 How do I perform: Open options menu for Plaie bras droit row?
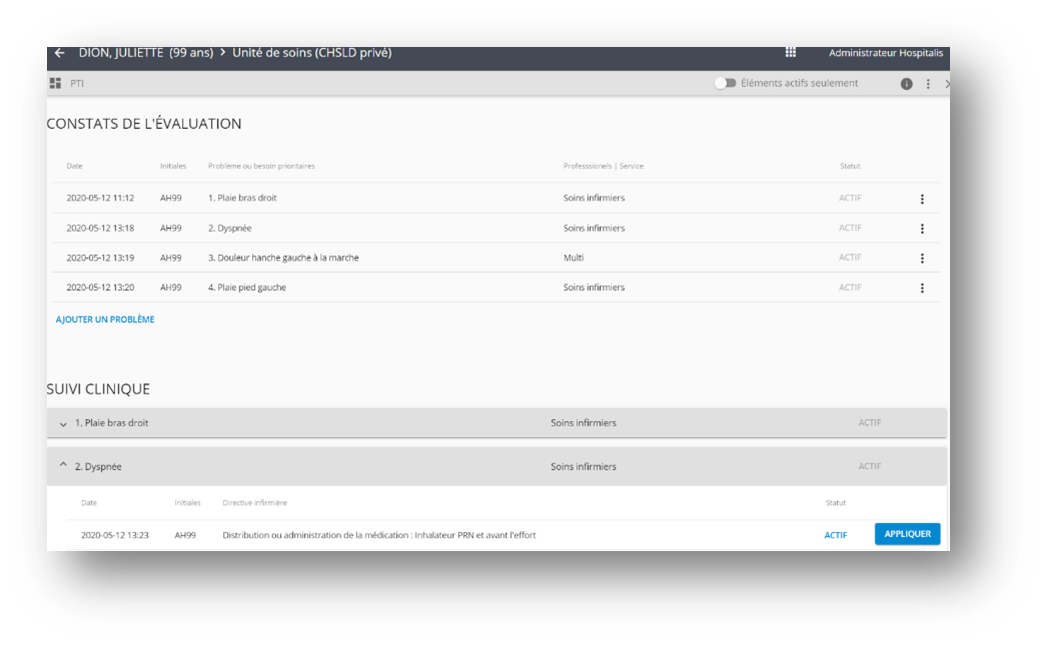point(921,199)
